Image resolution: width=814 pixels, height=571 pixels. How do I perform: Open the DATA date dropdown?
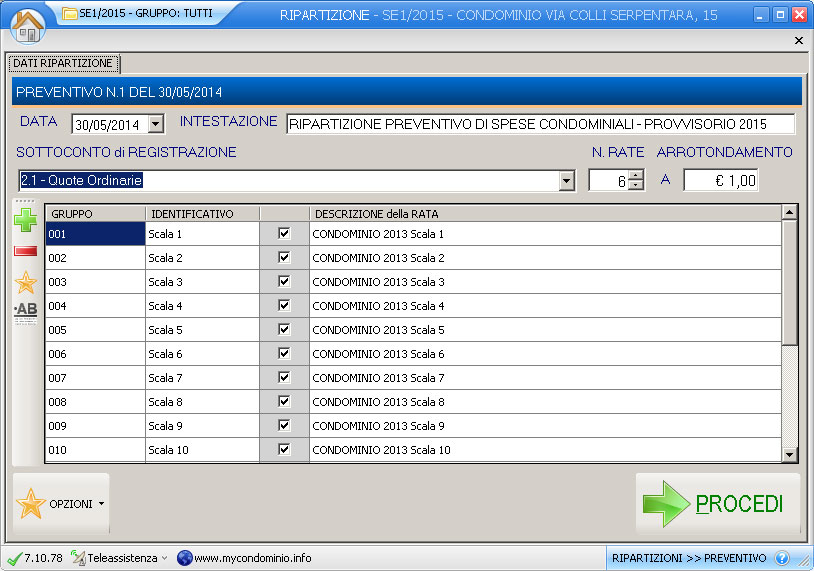155,125
